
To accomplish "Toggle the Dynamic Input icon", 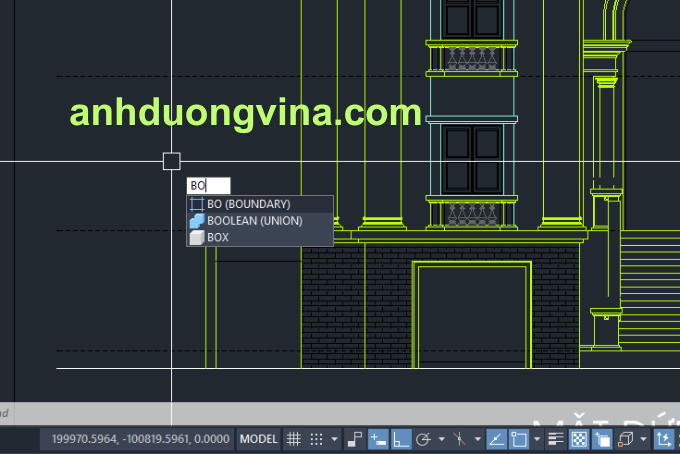I will tap(378, 439).
